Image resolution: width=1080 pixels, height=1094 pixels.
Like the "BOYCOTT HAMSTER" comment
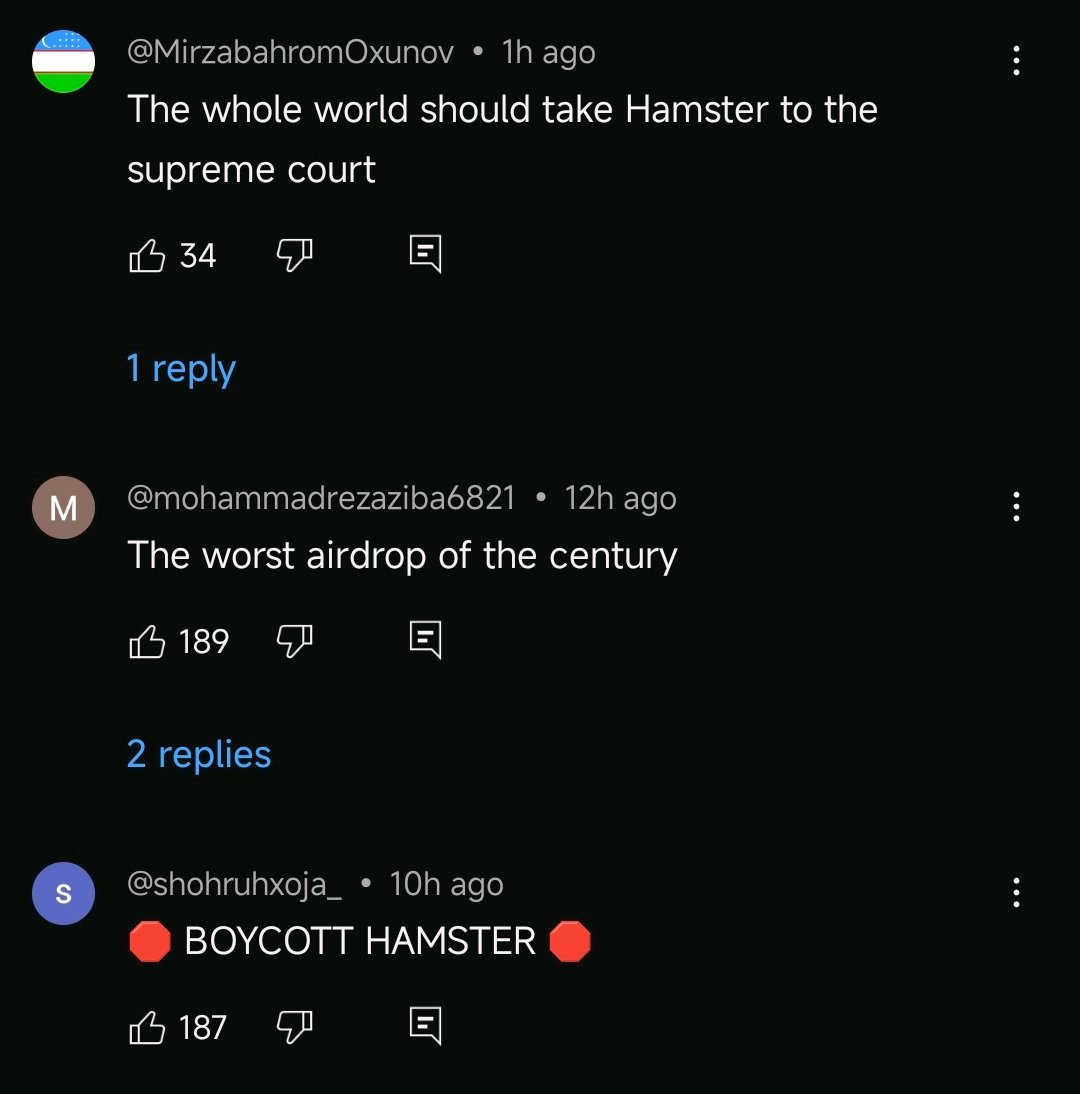[x=147, y=1027]
